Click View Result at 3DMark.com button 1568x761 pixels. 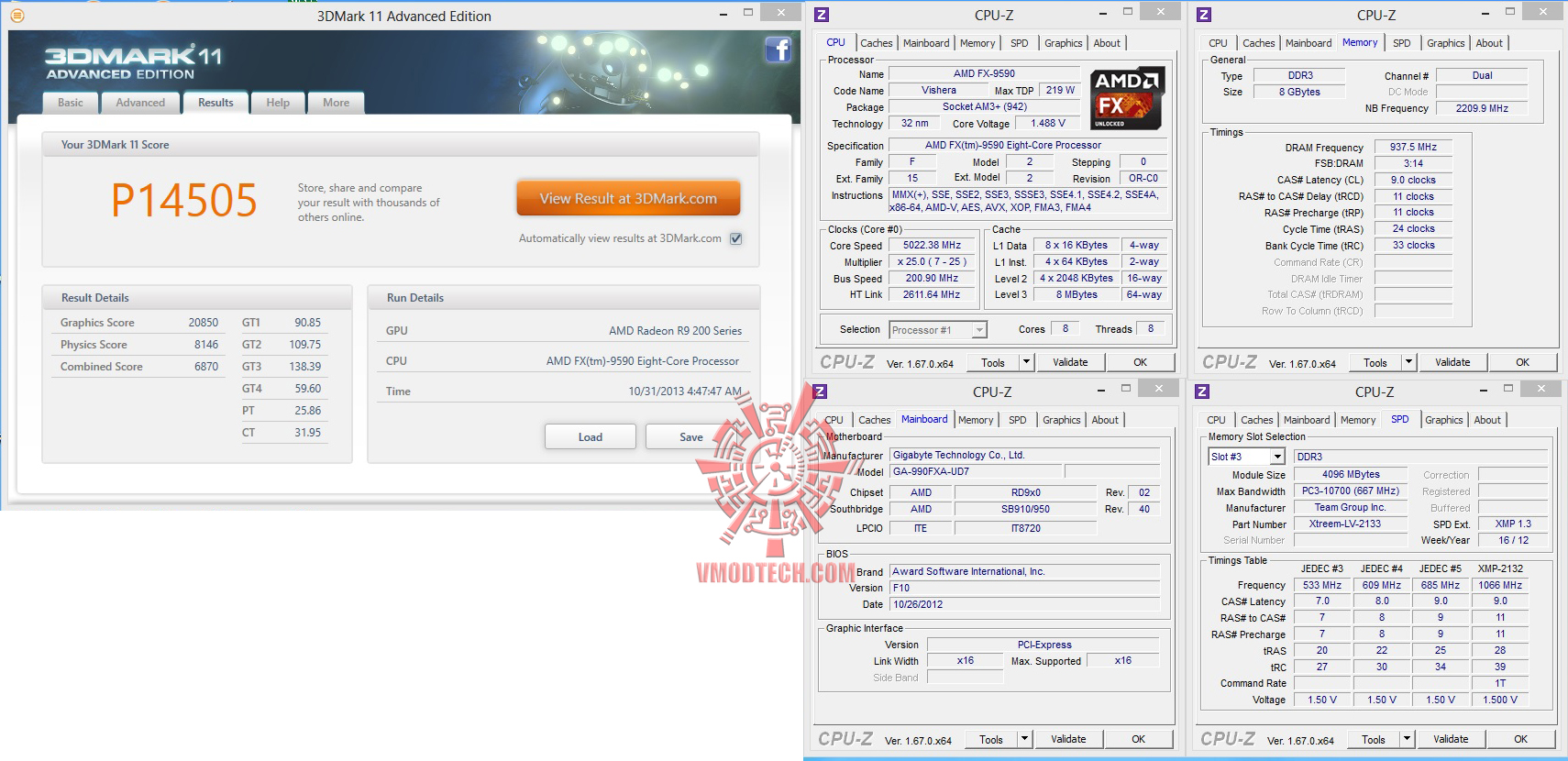click(628, 198)
